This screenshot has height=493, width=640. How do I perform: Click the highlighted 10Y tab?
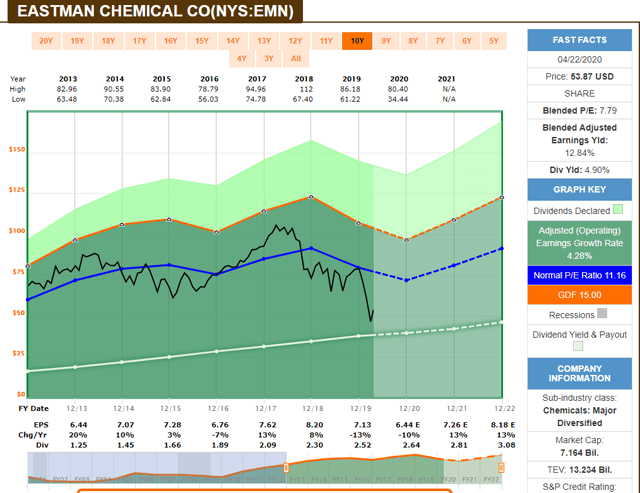[357, 41]
